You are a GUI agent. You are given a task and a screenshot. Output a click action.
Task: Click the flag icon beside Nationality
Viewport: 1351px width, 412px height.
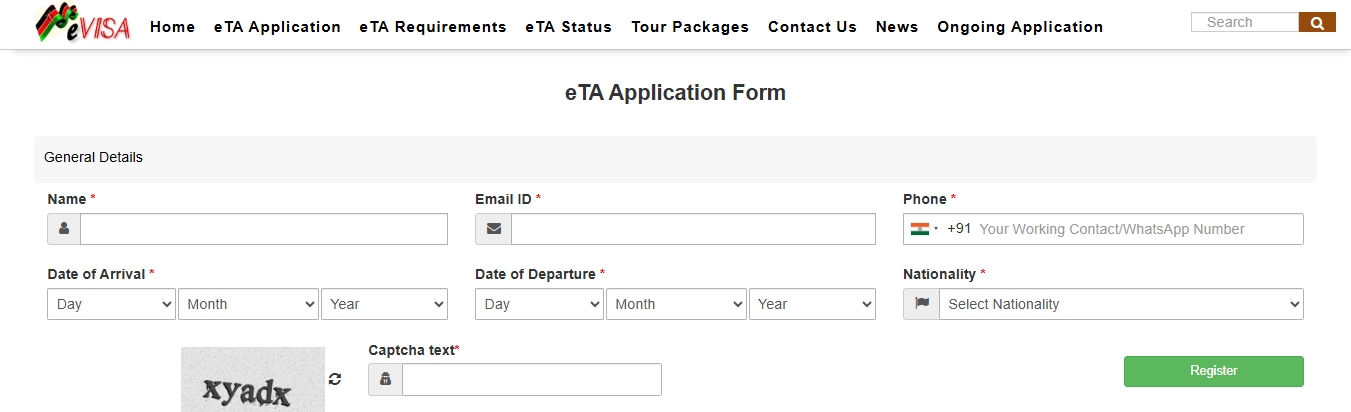tap(921, 304)
